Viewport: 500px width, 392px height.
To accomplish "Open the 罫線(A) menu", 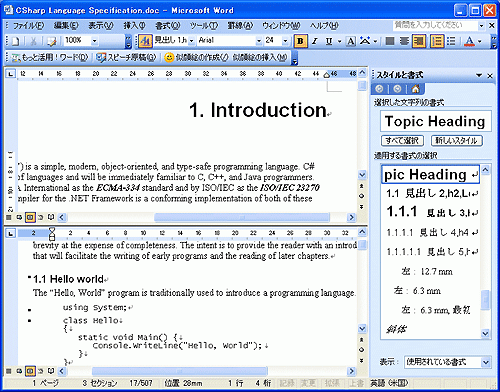I will coord(240,25).
